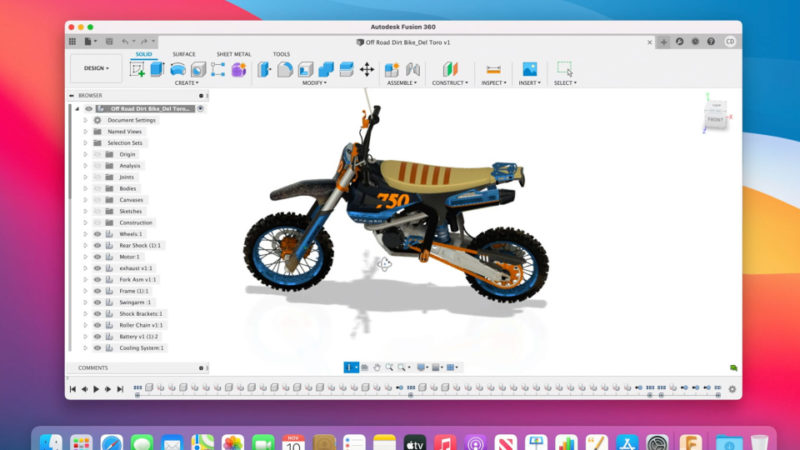Switch to the Sheet Metal tab
The height and width of the screenshot is (450, 800).
click(x=234, y=54)
